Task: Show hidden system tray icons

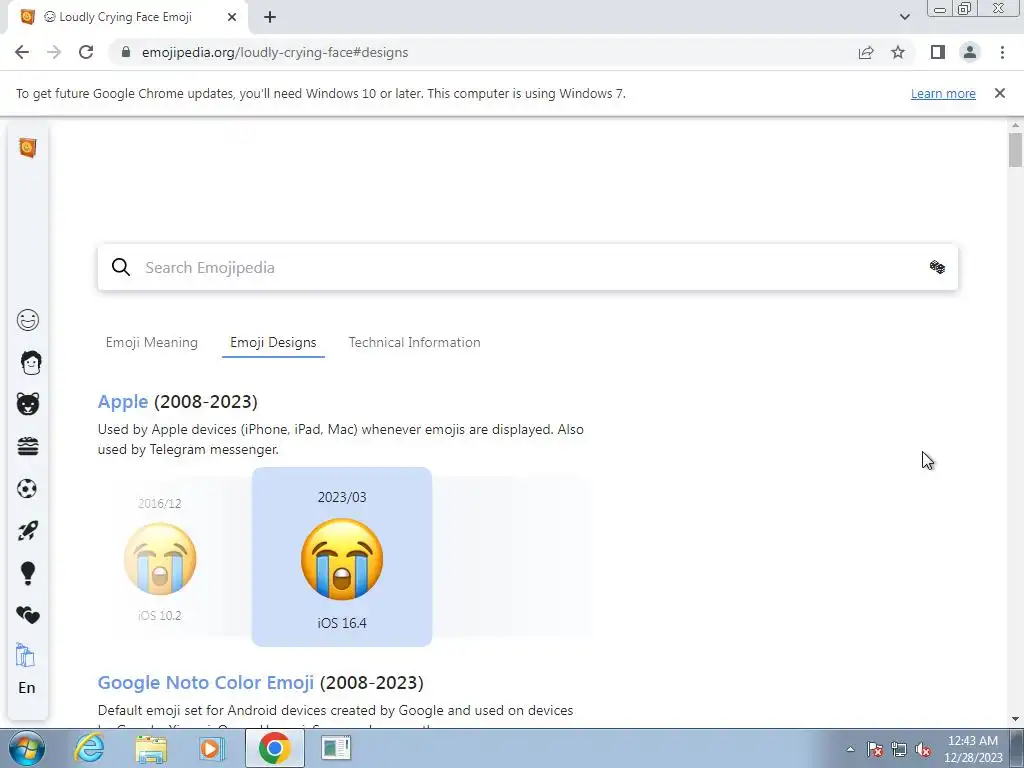Action: click(850, 749)
